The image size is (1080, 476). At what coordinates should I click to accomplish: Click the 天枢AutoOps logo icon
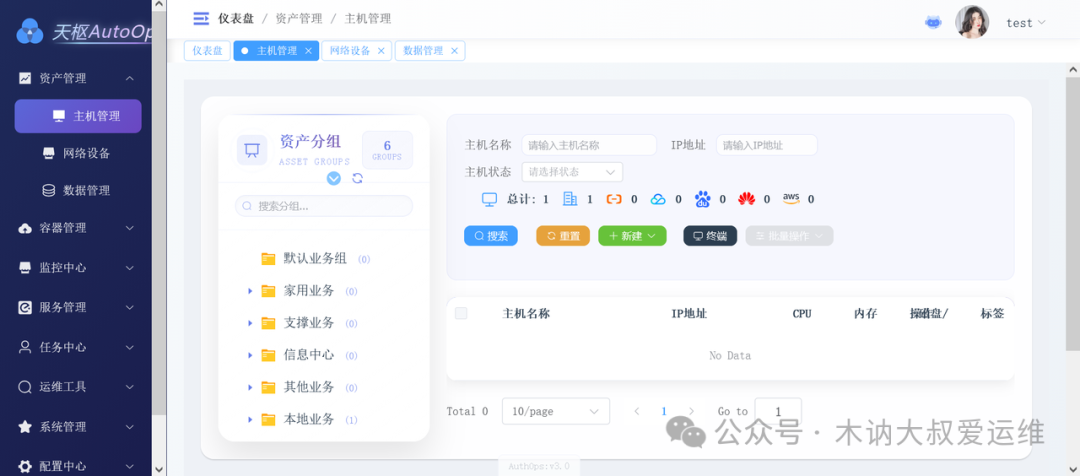(x=30, y=31)
